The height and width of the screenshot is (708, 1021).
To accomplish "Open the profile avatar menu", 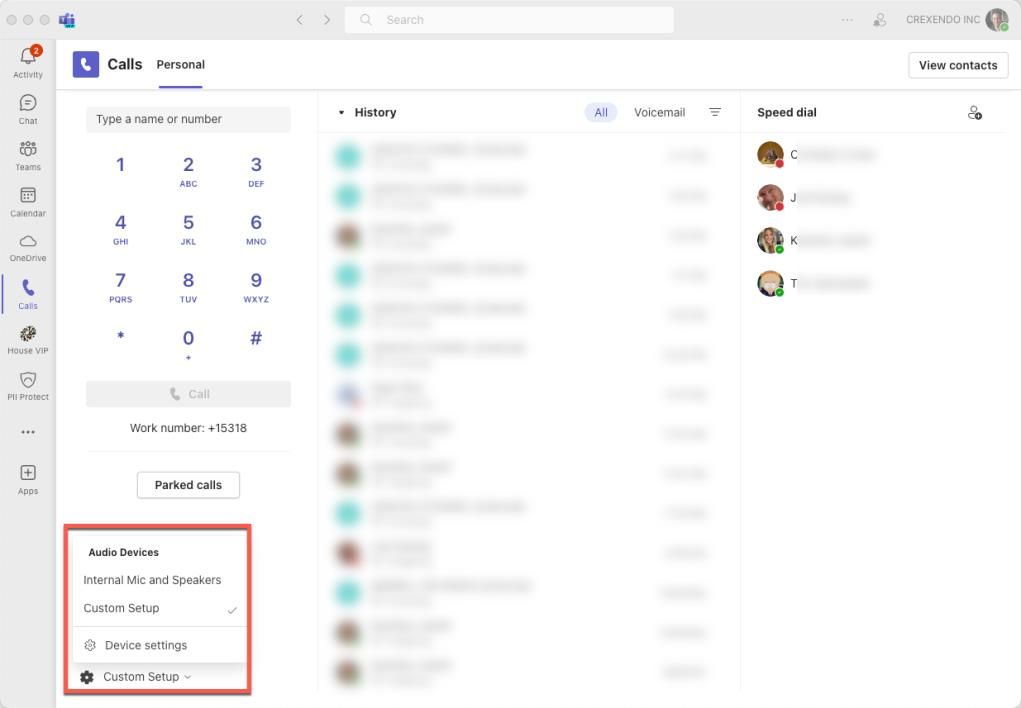I will pos(997,20).
